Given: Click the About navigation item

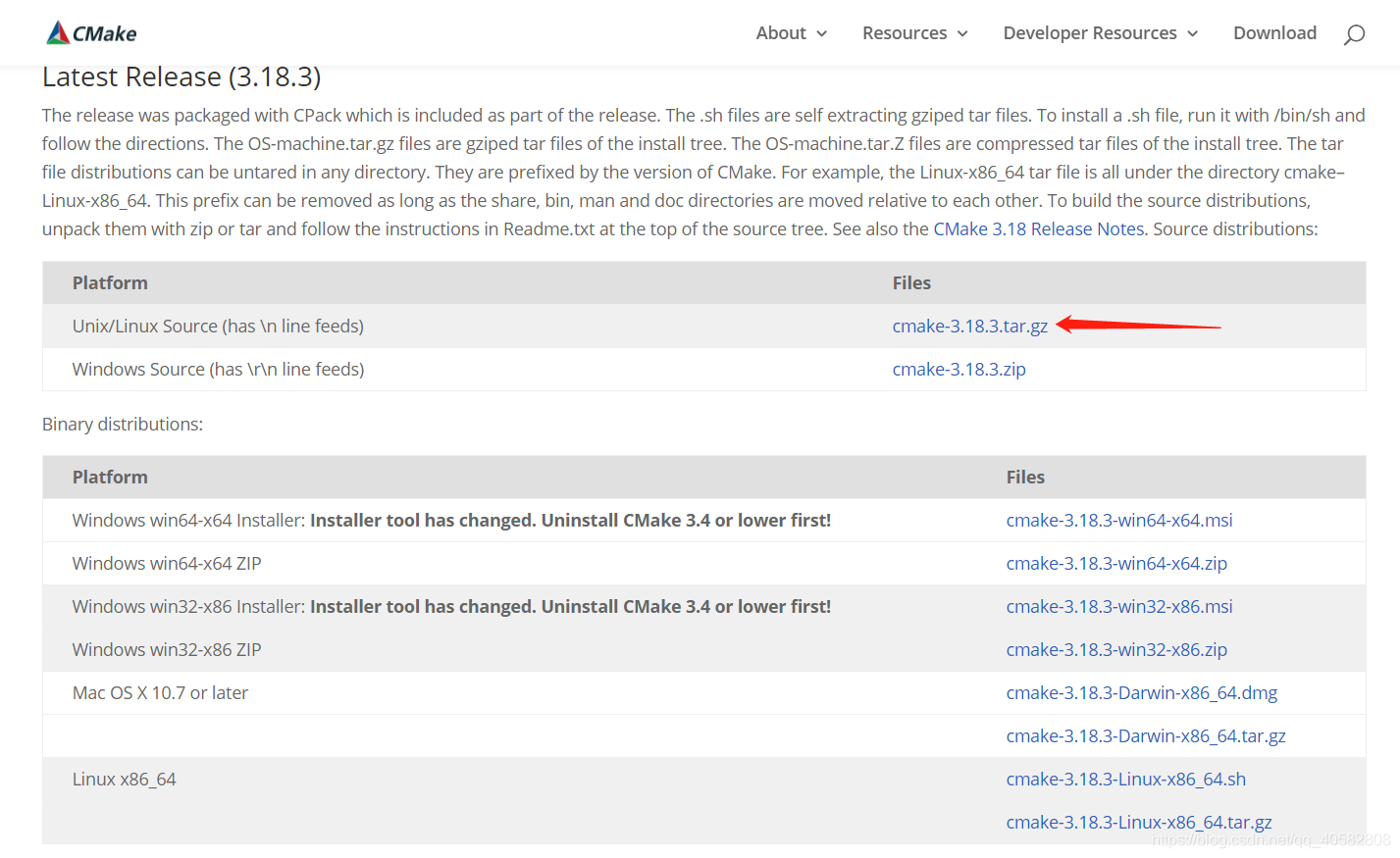Looking at the screenshot, I should click(x=780, y=32).
